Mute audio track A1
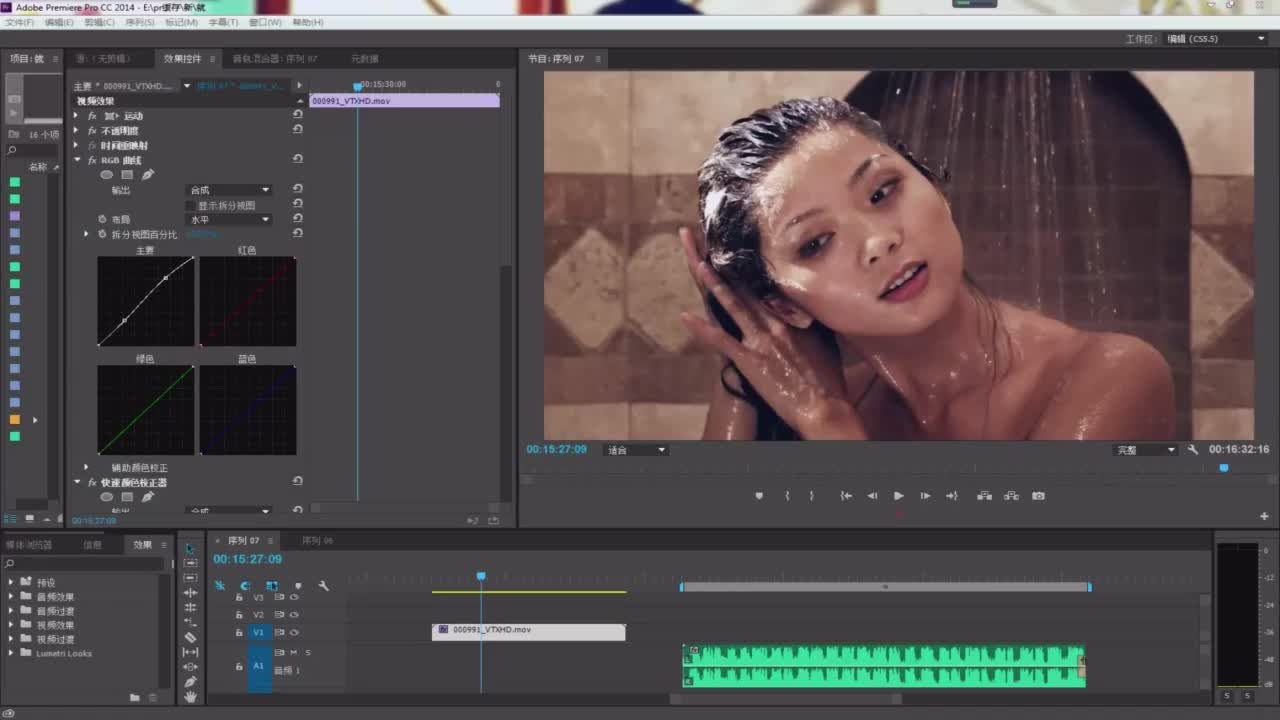Screen dimensions: 1280x720 click(293, 653)
